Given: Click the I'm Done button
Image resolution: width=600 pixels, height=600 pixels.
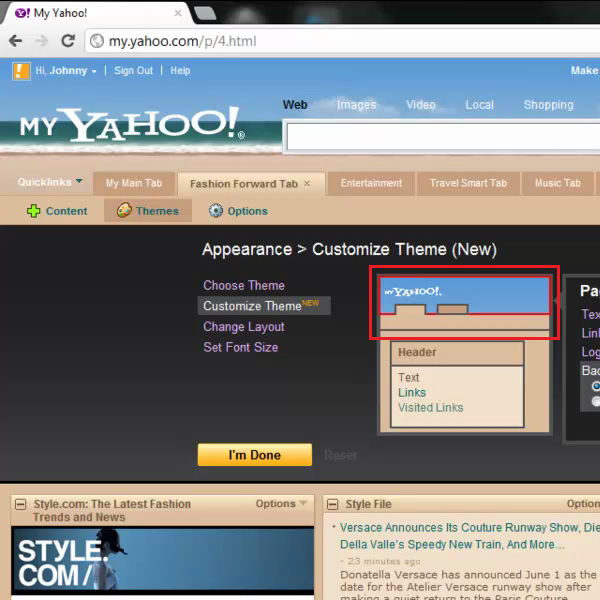Looking at the screenshot, I should pos(254,455).
